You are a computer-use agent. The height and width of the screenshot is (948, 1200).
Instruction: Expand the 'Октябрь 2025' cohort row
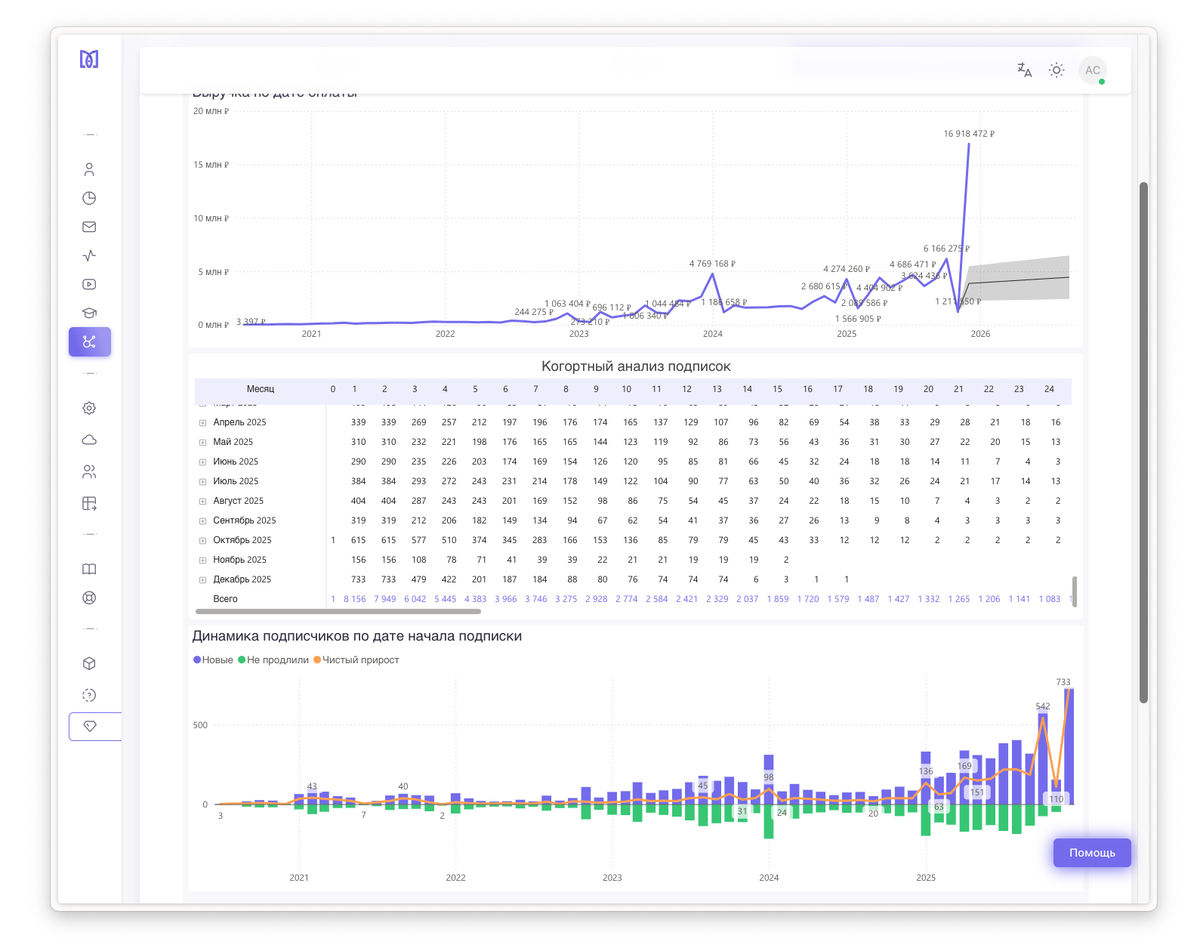coord(203,541)
